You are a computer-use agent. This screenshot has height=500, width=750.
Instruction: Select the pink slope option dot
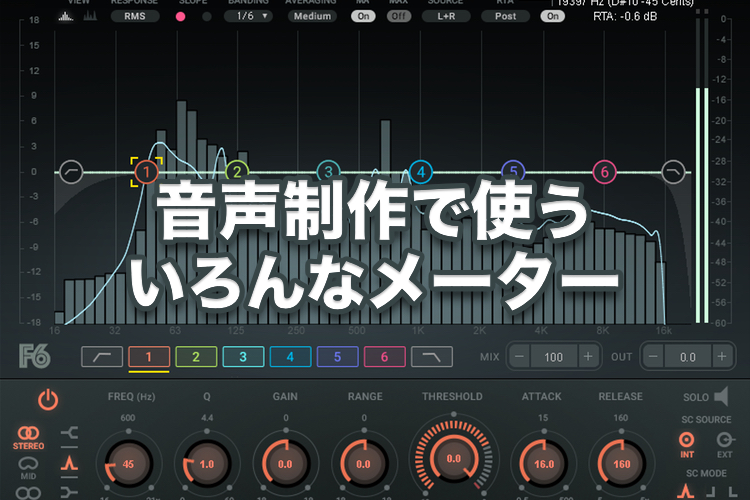click(x=180, y=17)
